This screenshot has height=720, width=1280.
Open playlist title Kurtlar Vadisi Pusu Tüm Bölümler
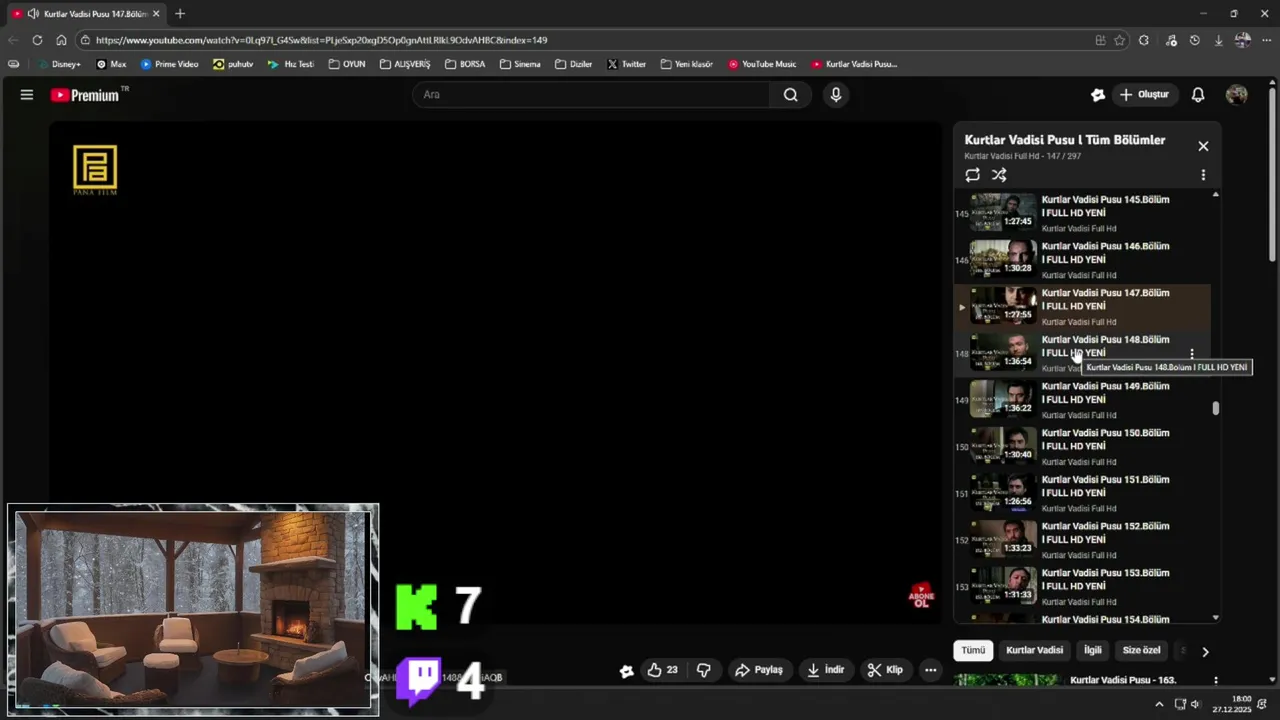(1064, 140)
